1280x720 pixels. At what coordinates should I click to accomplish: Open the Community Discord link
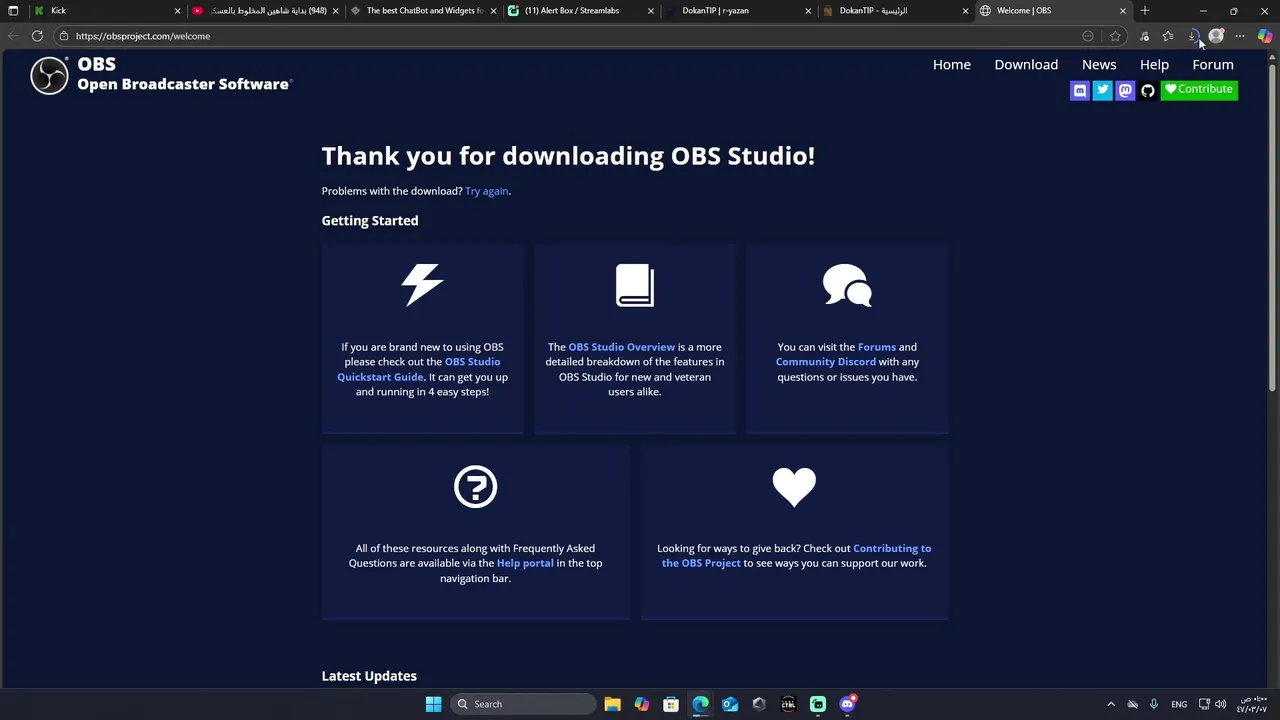point(826,362)
